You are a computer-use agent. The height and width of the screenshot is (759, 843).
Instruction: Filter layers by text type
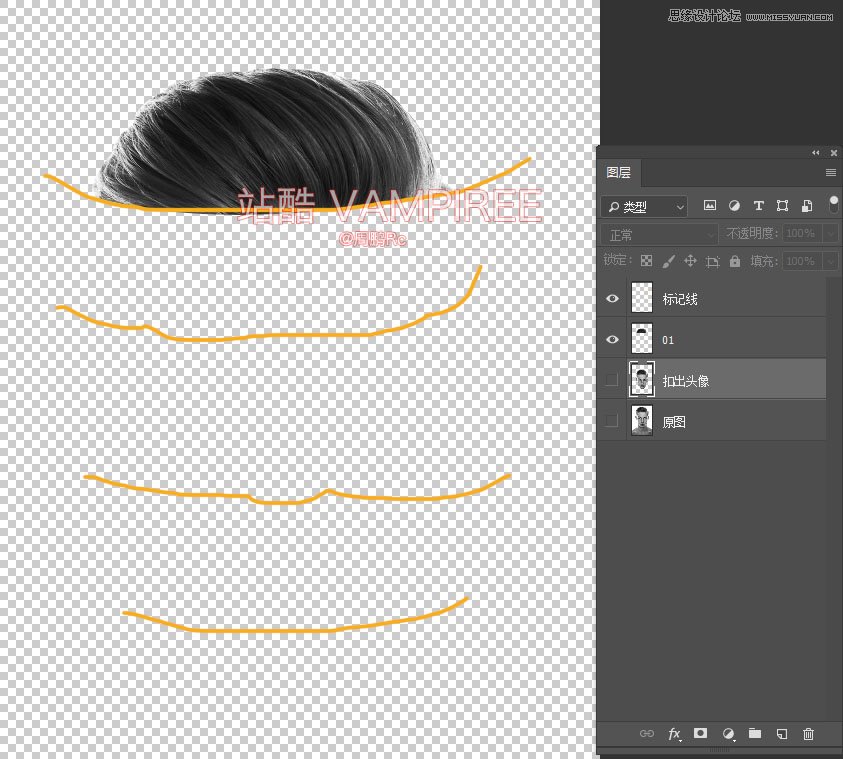758,206
